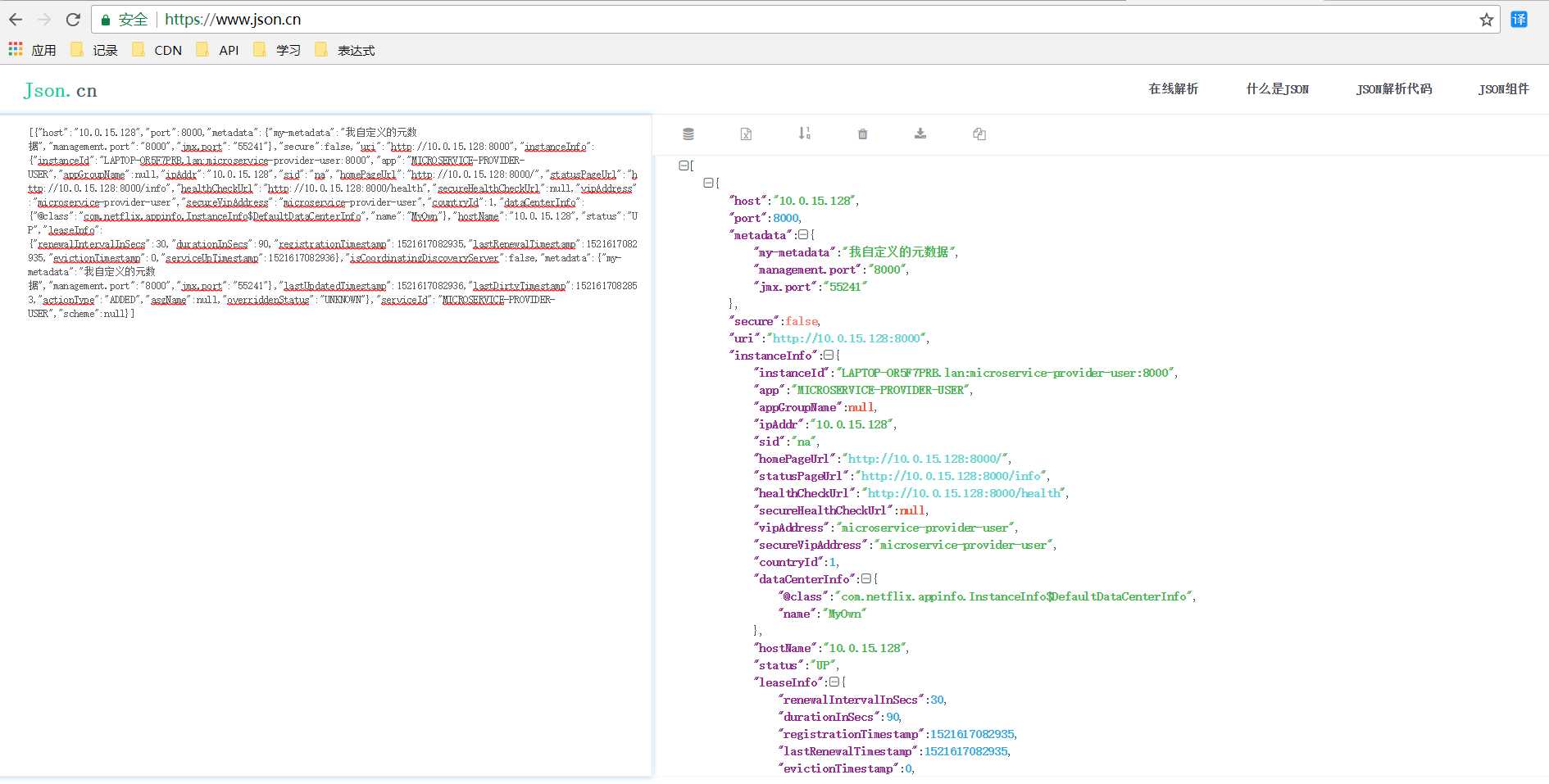Open the 学习 bookmark folder

tap(277, 50)
